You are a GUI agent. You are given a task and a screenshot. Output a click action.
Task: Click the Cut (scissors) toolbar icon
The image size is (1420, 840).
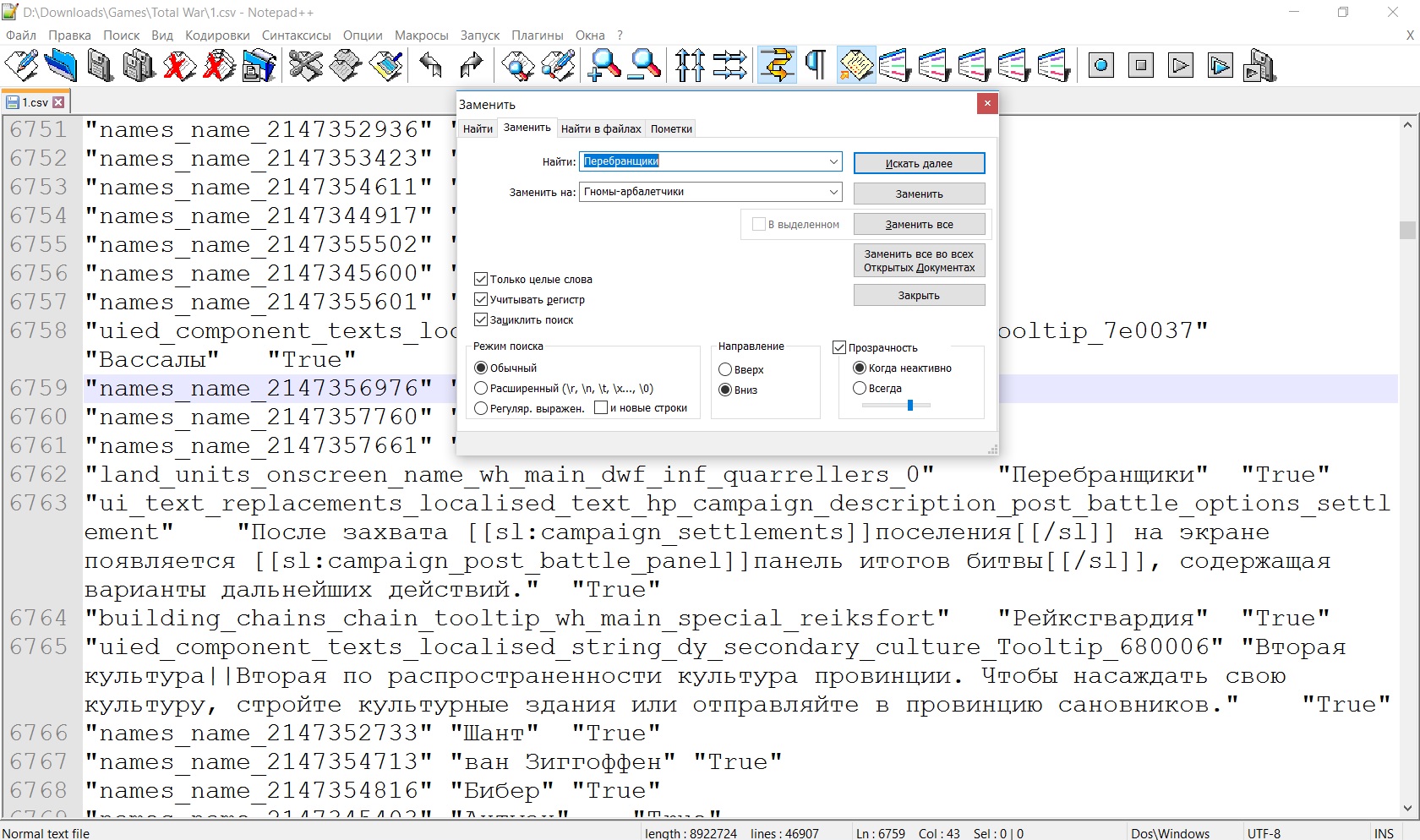tap(305, 65)
